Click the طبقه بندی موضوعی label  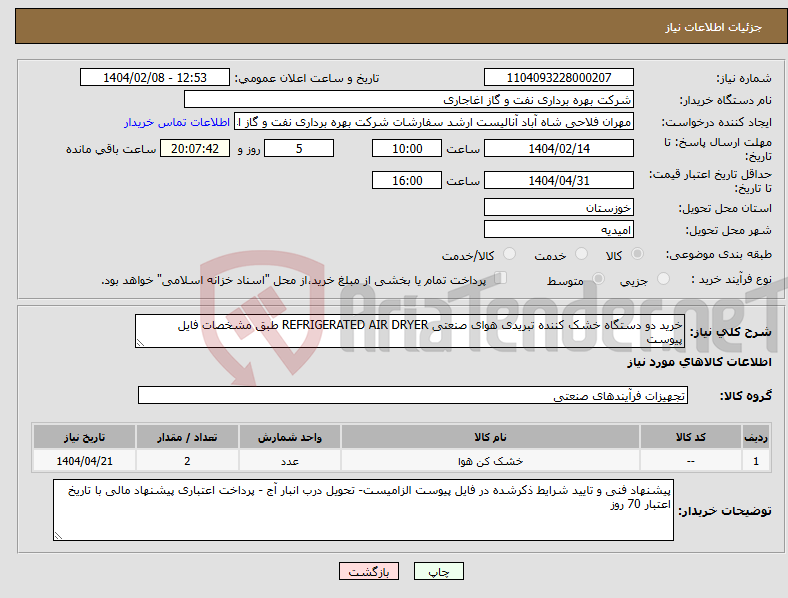click(x=719, y=255)
